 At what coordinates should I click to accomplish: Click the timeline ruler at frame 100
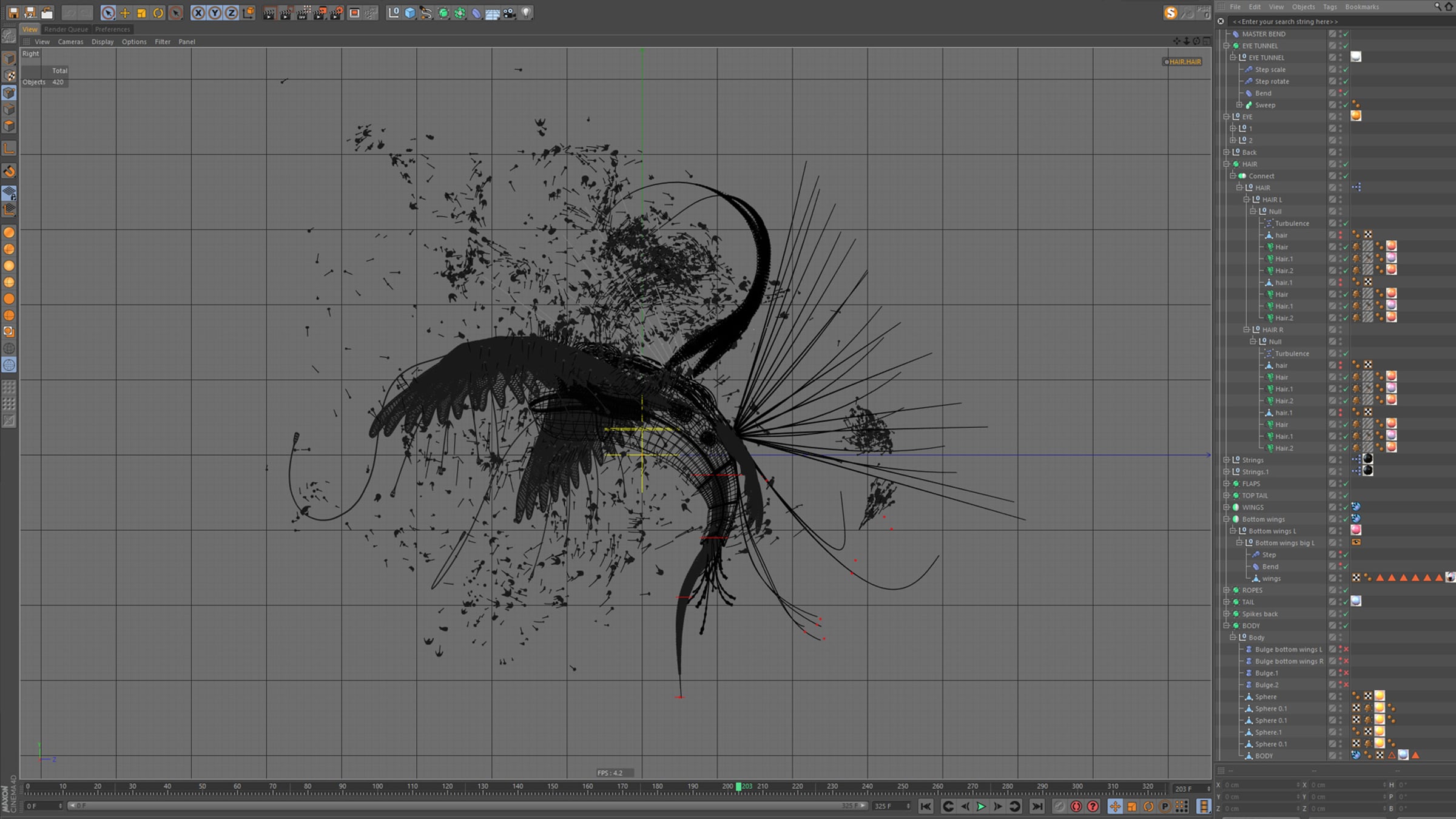pyautogui.click(x=377, y=788)
